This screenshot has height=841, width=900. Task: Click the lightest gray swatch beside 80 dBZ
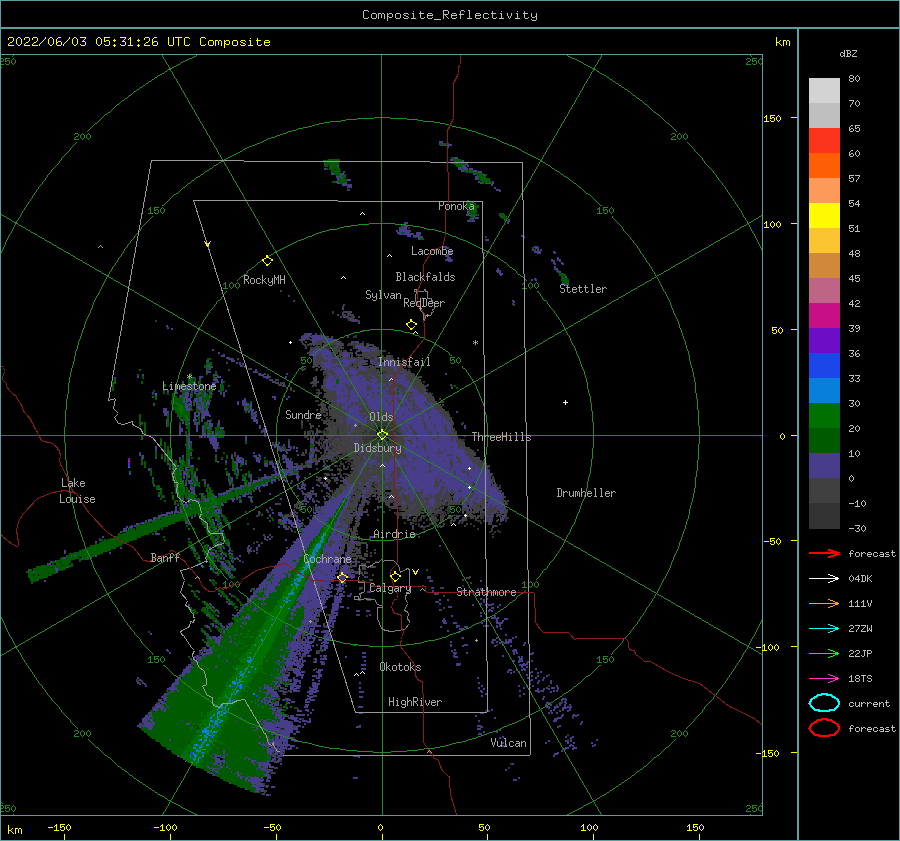824,90
